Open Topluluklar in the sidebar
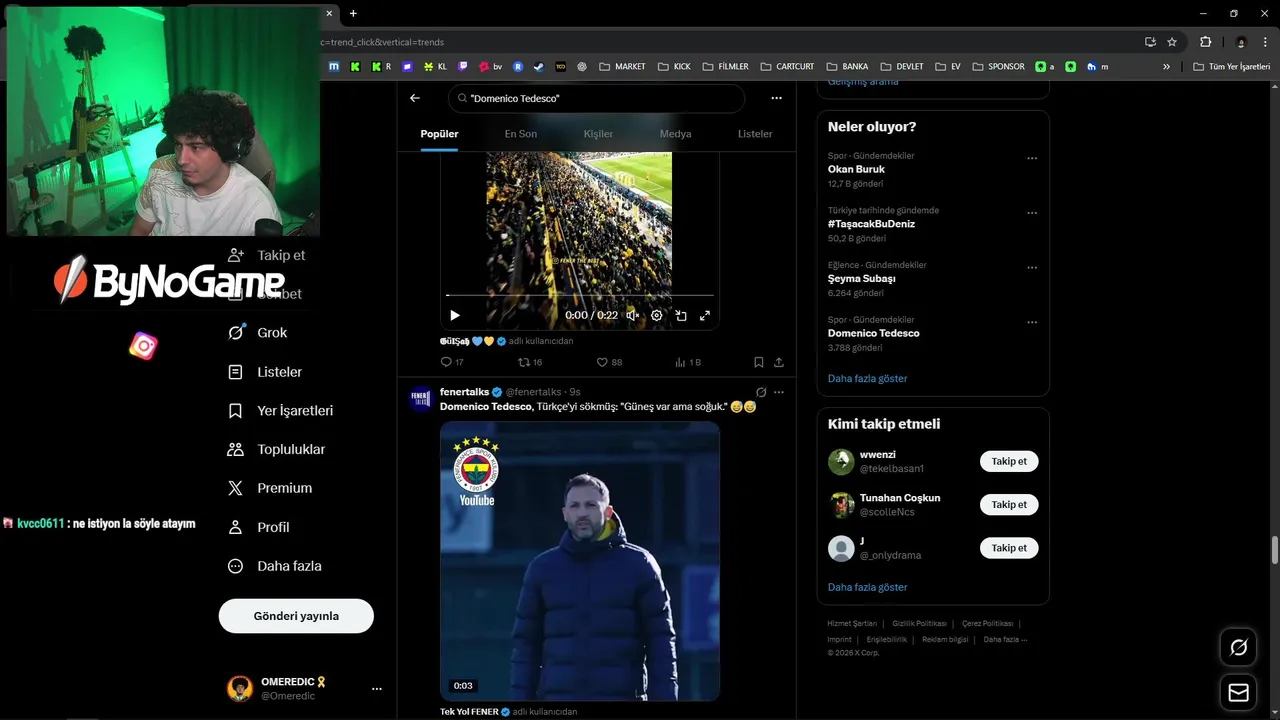The width and height of the screenshot is (1280, 720). [276, 450]
